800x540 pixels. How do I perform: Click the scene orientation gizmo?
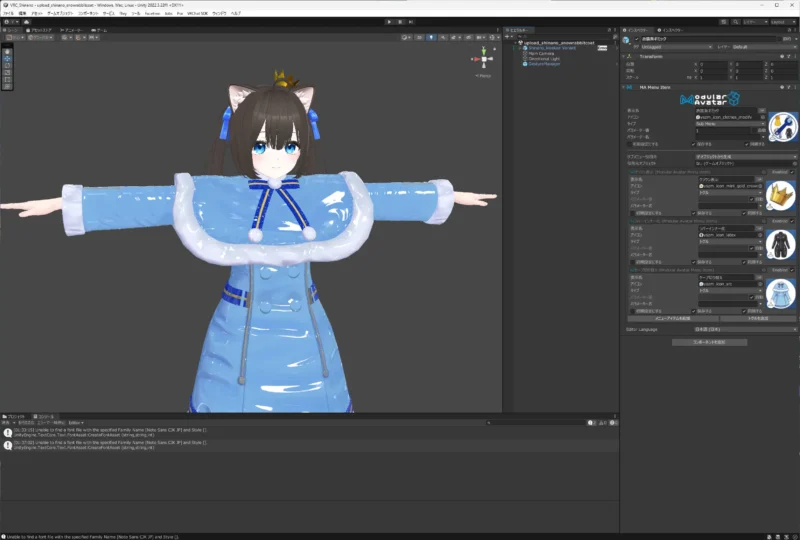pyautogui.click(x=484, y=59)
